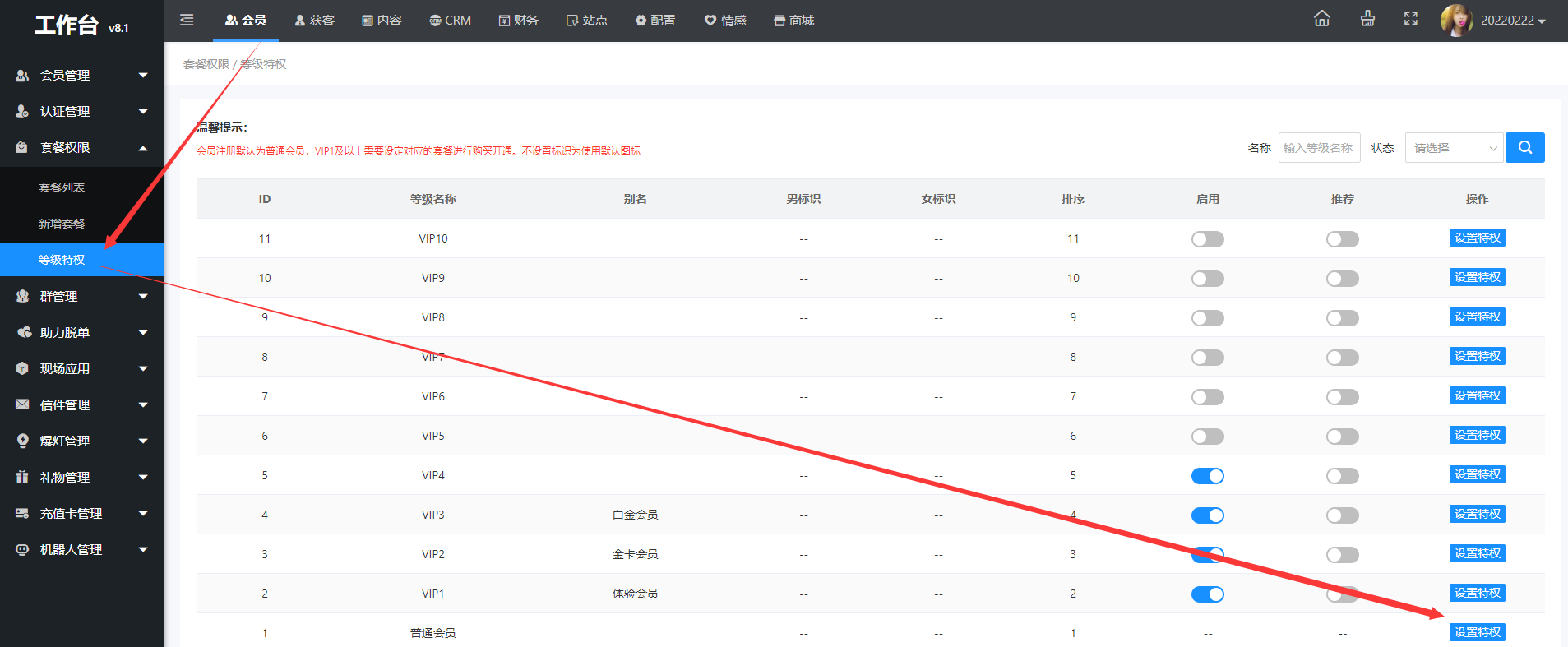Open the user avatar picture
Screen dimensions: 1568x647
point(1456,20)
